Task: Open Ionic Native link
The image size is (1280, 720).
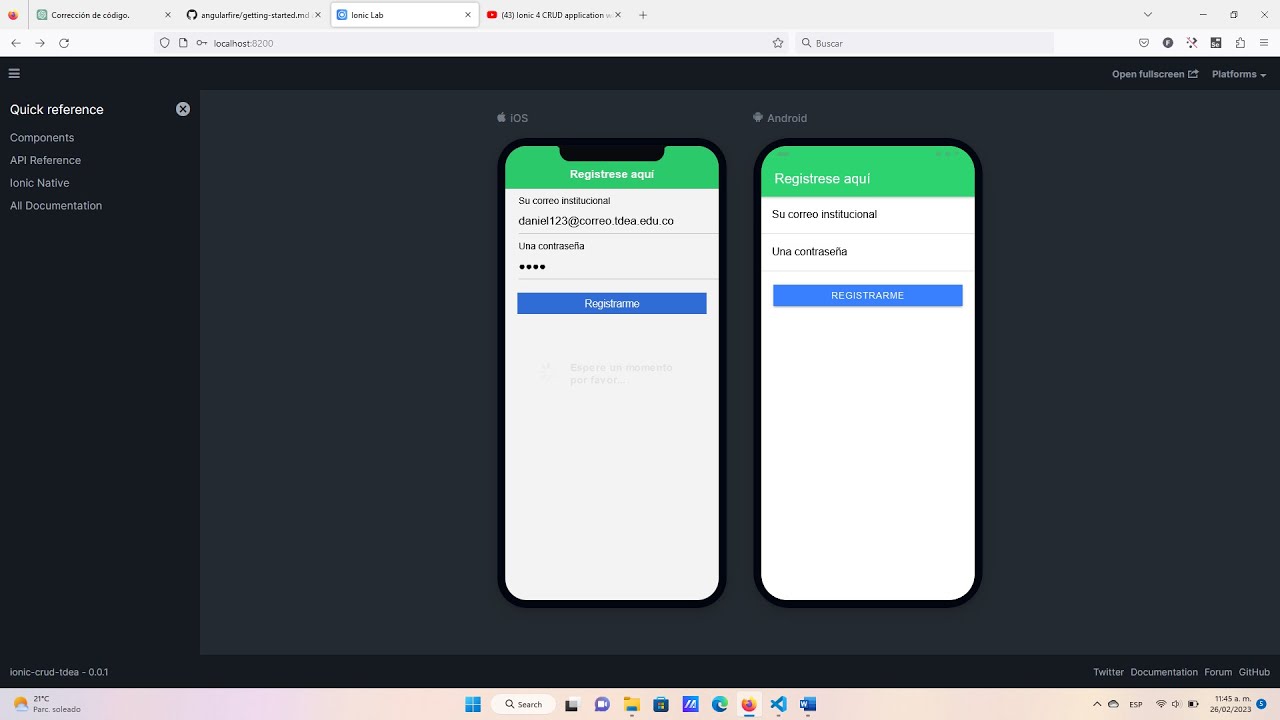Action: (x=39, y=183)
